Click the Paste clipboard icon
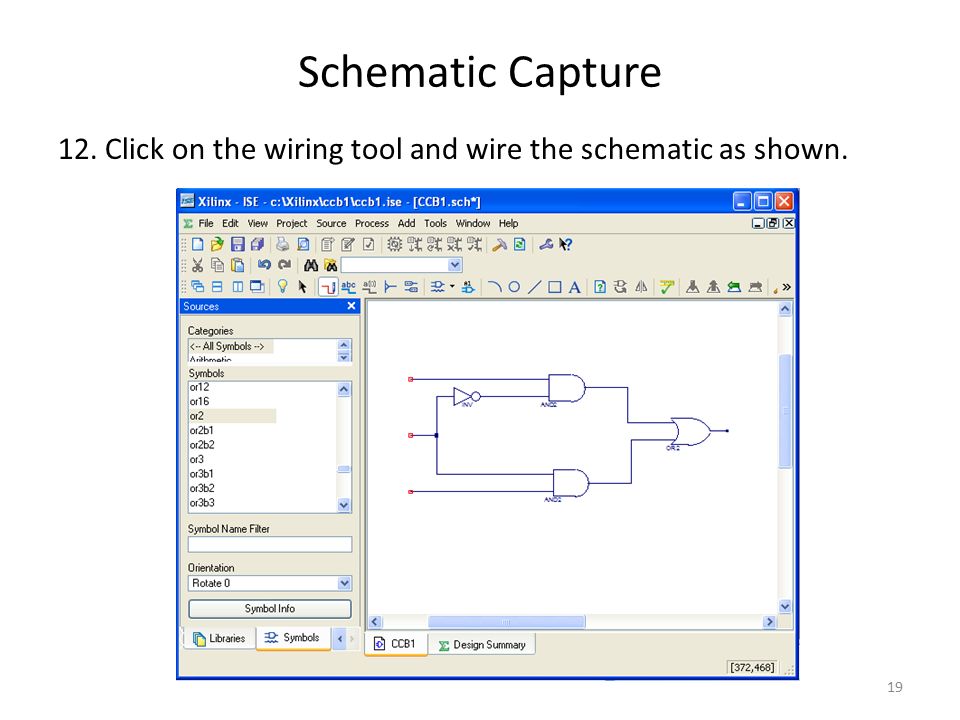The image size is (960, 720). point(238,265)
